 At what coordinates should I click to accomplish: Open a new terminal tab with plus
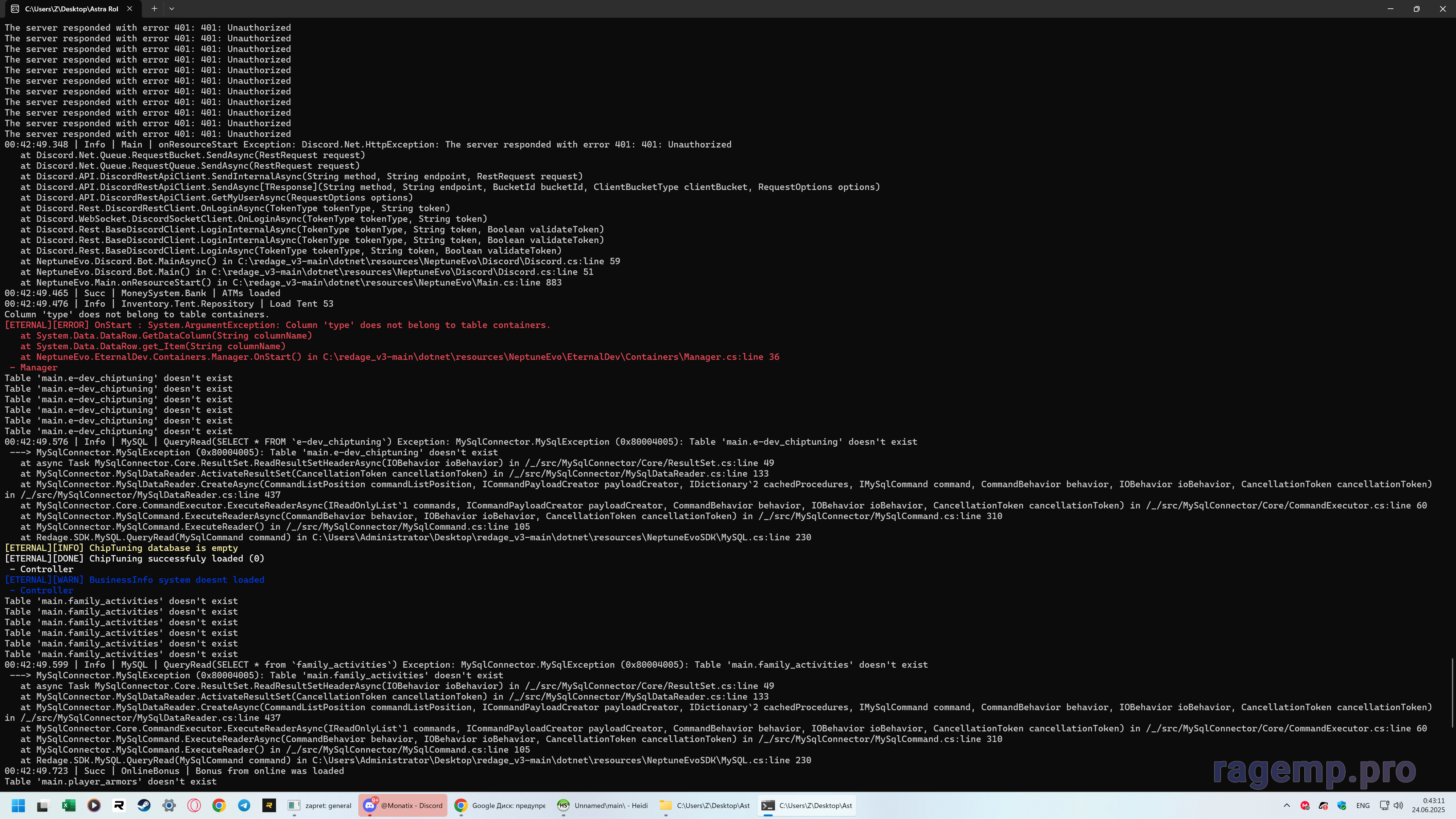point(154,8)
